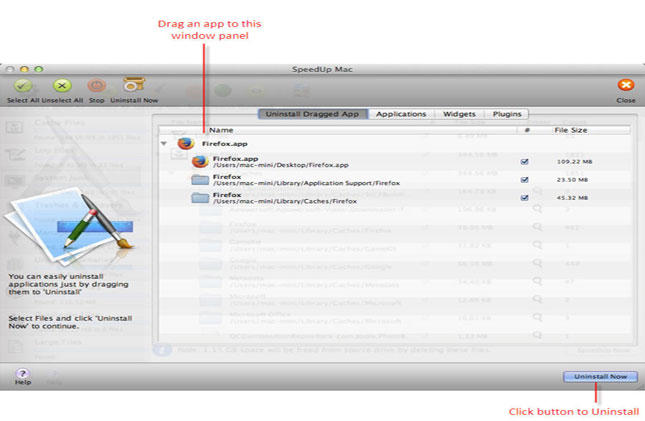
Task: Select the /Users/mac-mini/Desktop/Firefox.app path text
Action: coord(281,165)
